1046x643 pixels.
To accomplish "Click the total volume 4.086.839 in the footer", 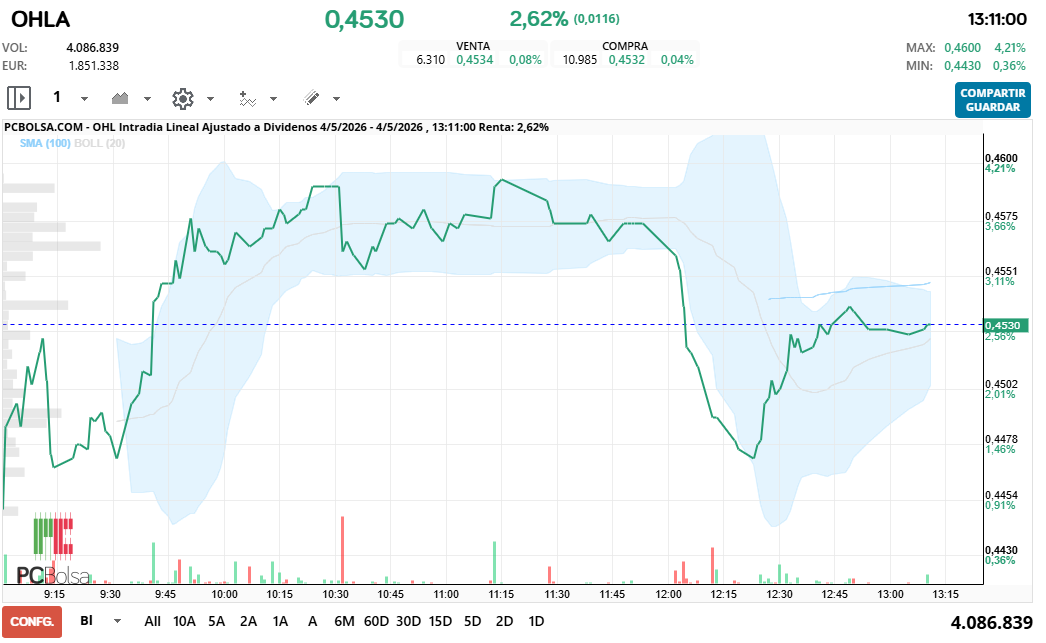I will (x=991, y=623).
